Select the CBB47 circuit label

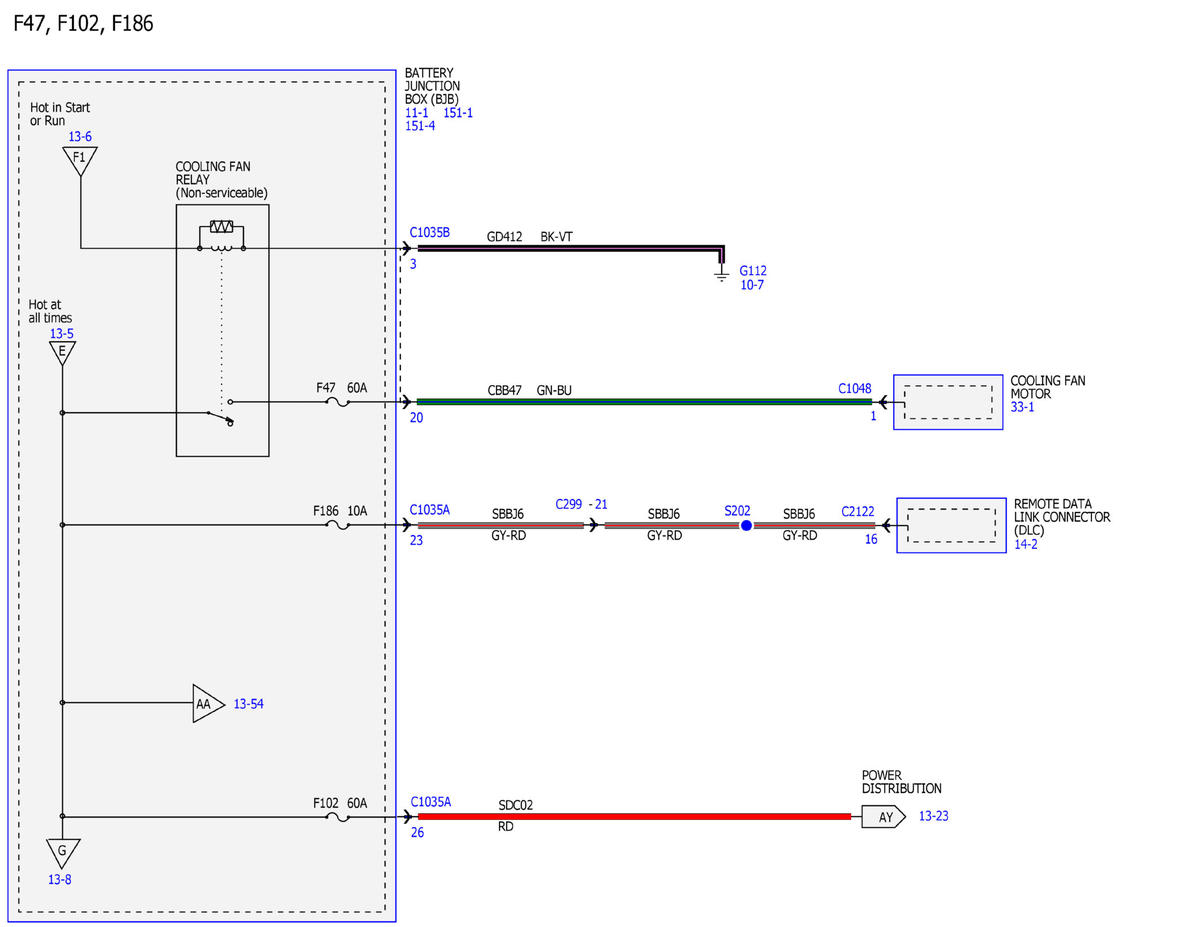[505, 390]
